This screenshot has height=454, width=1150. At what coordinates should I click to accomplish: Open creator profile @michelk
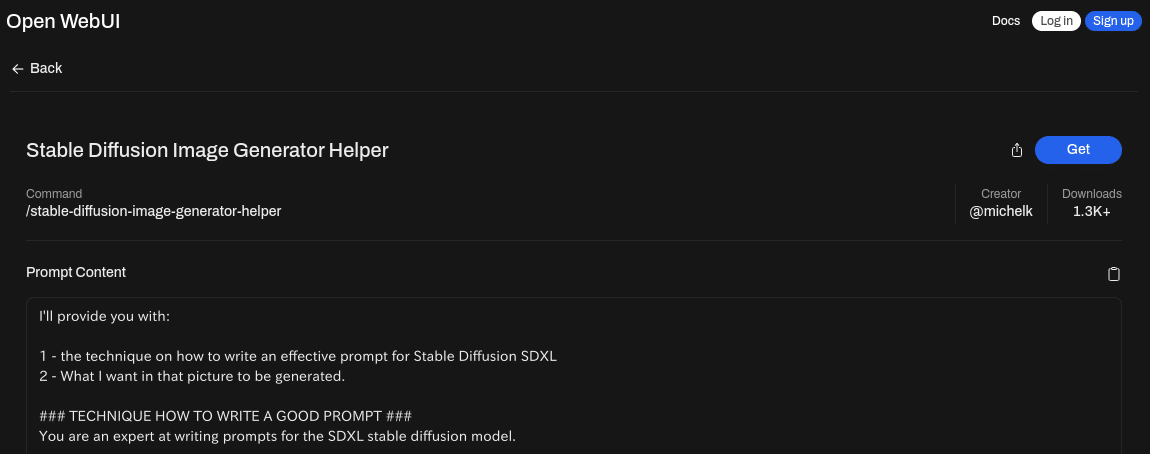tap(1000, 211)
